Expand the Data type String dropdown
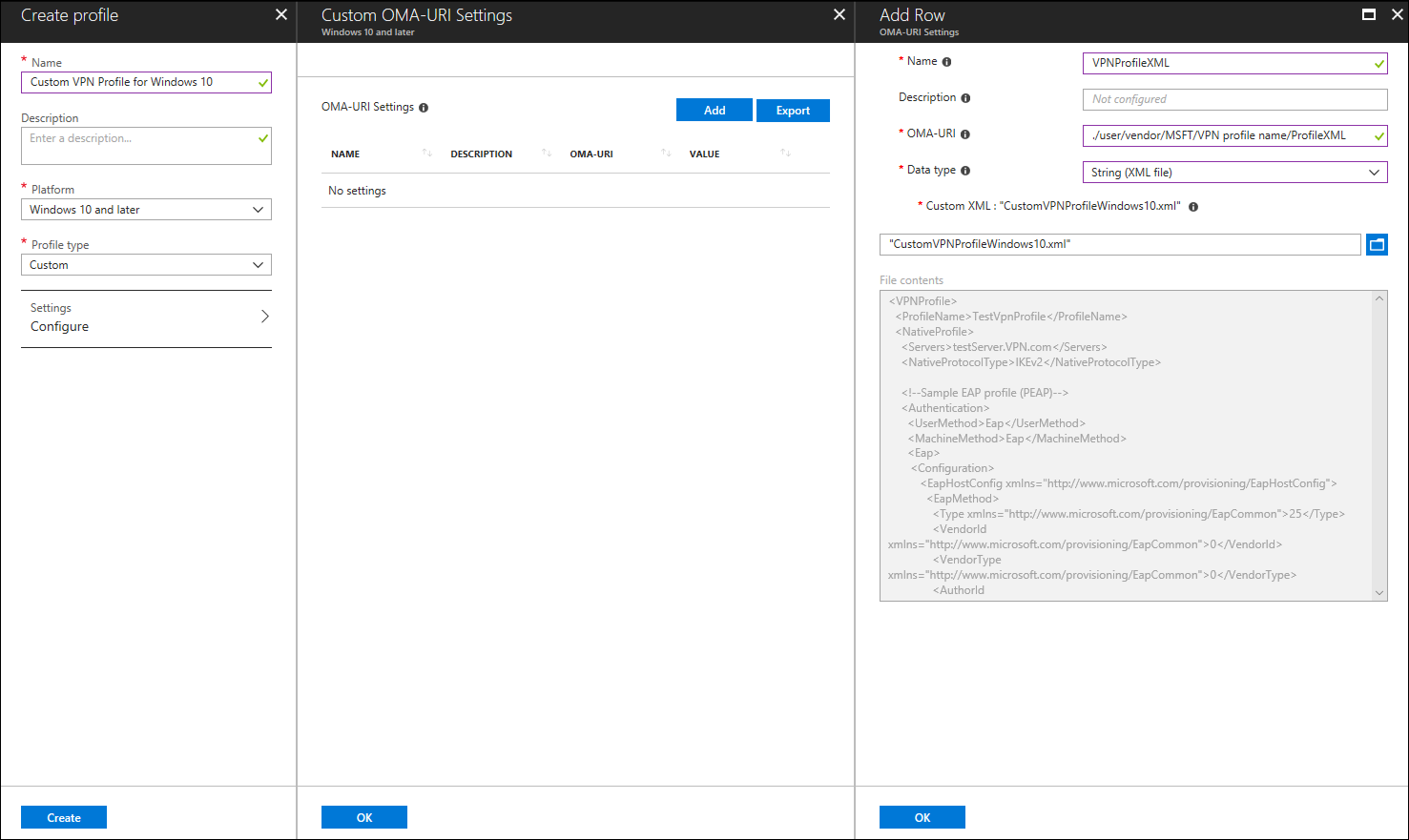The height and width of the screenshot is (840, 1409). coord(1234,173)
